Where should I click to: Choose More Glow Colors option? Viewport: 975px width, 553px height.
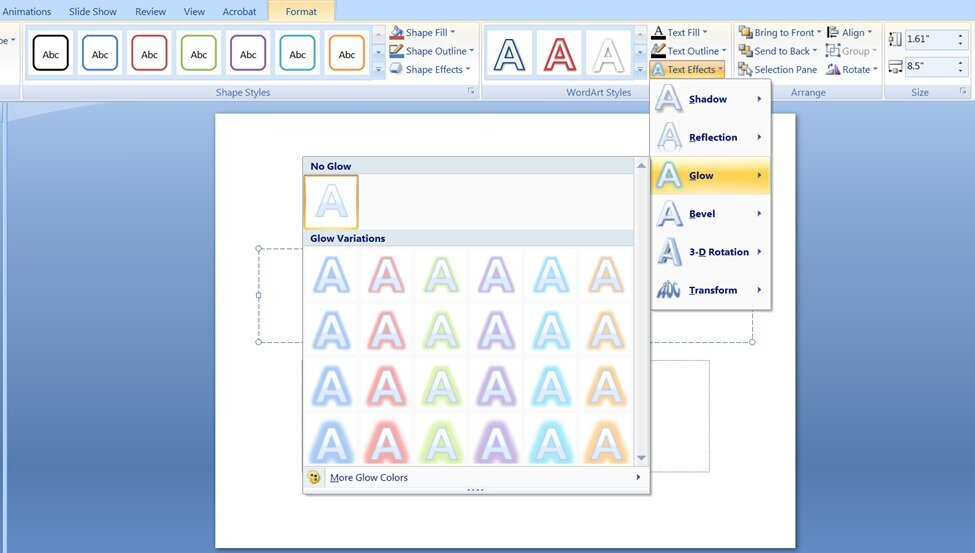[x=369, y=478]
